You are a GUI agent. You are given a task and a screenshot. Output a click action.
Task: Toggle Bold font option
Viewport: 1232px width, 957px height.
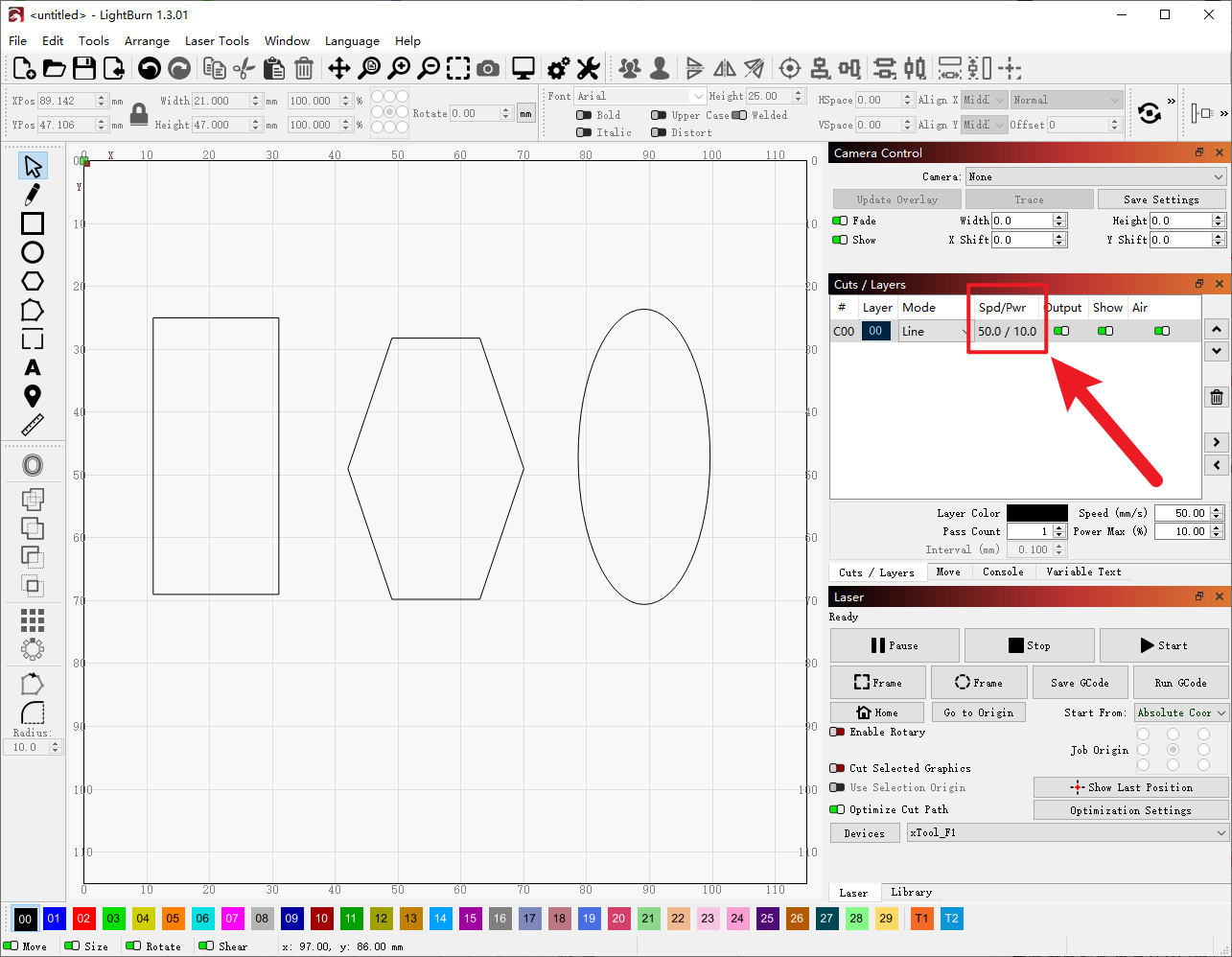[x=584, y=115]
